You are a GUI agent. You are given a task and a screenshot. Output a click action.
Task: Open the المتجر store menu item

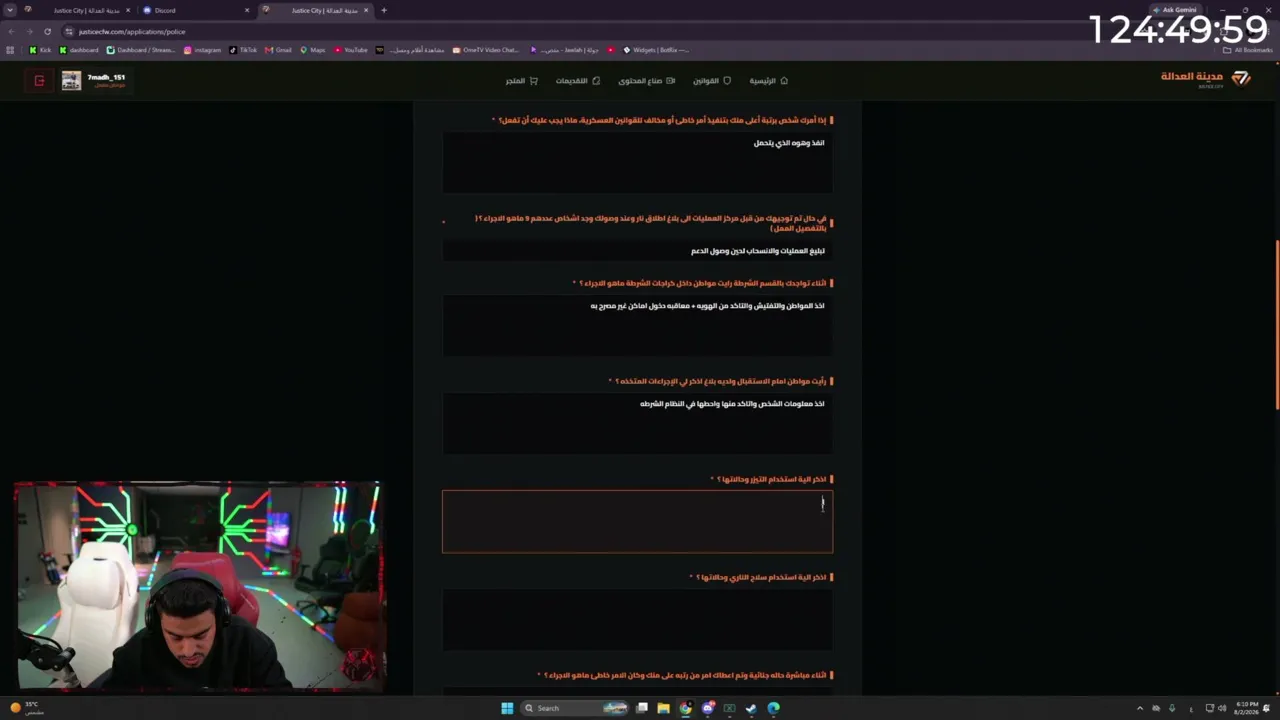click(521, 81)
